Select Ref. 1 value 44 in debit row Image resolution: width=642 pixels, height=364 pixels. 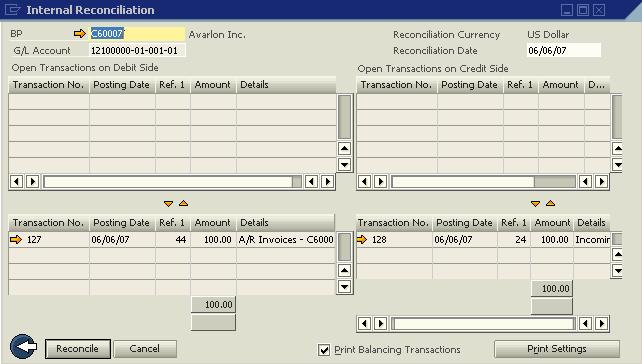173,240
